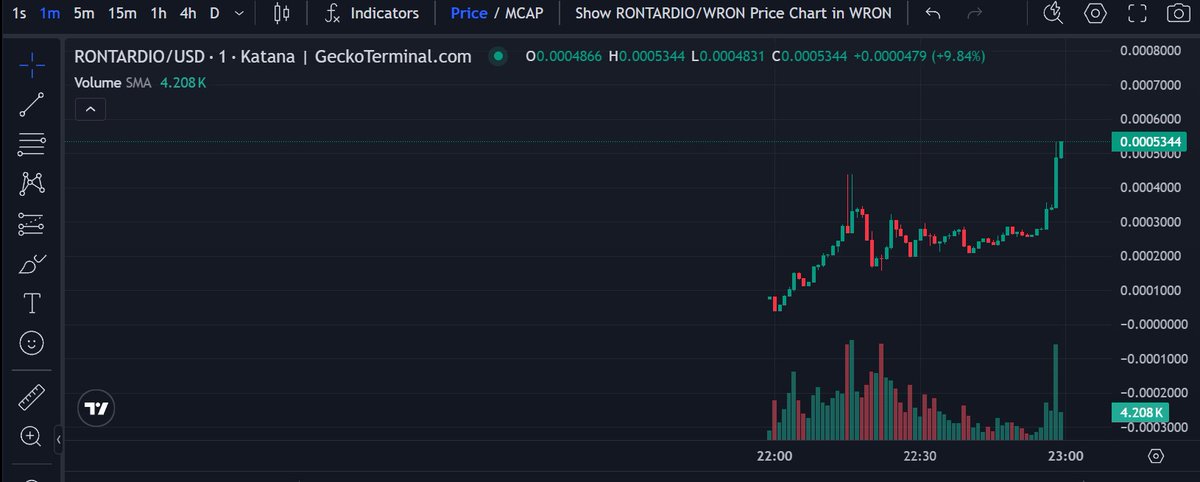
Task: Click the Volume SMA indicator label
Action: (x=114, y=82)
